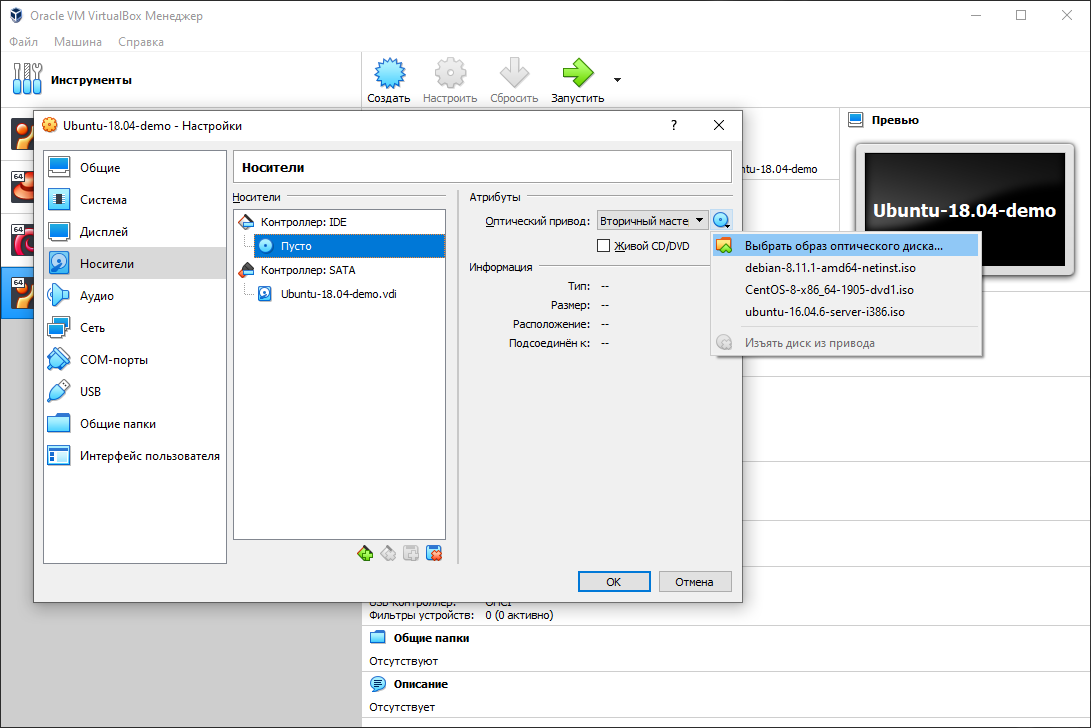Click the add controller icon
This screenshot has width=1091, height=728.
tap(365, 553)
